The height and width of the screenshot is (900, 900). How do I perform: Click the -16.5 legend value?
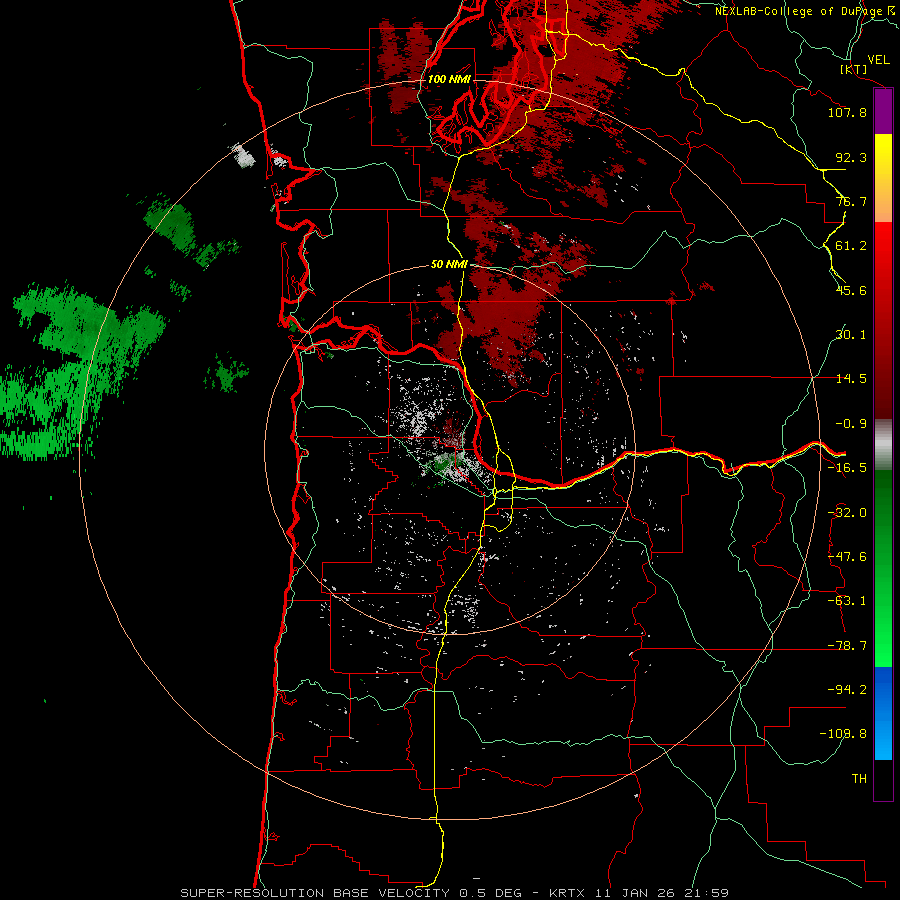(x=847, y=468)
